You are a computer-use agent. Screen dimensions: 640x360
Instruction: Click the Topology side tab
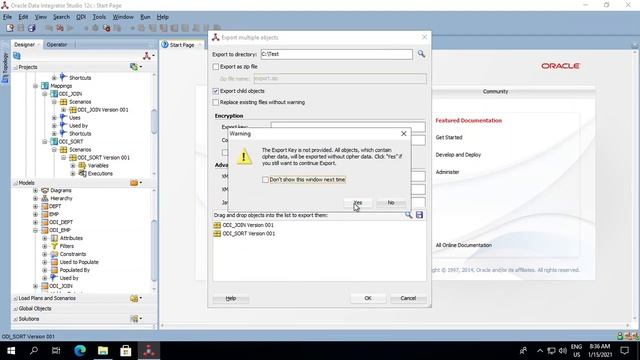[5, 68]
